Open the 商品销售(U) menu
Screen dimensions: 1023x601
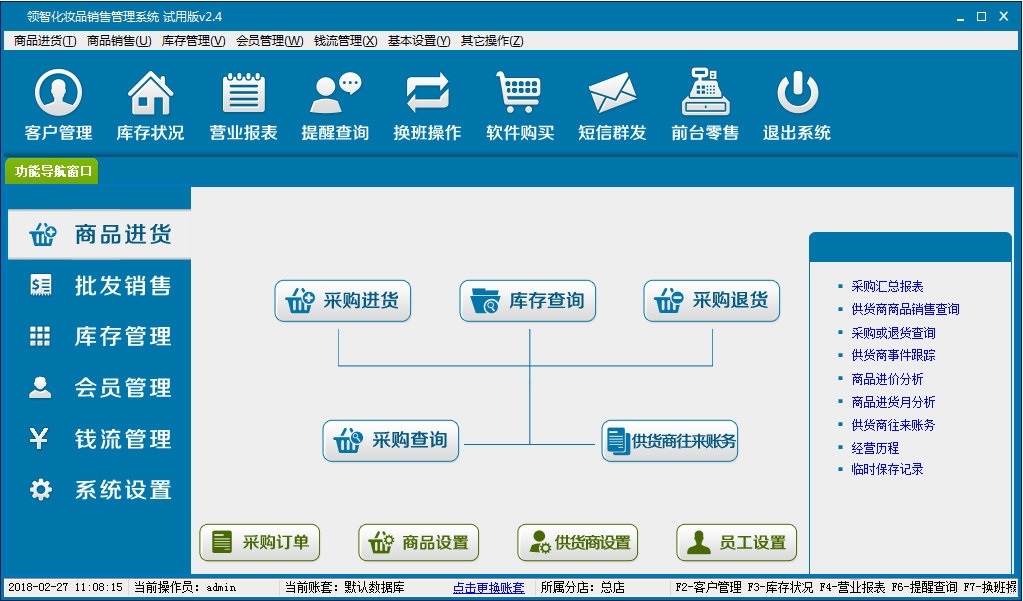119,40
